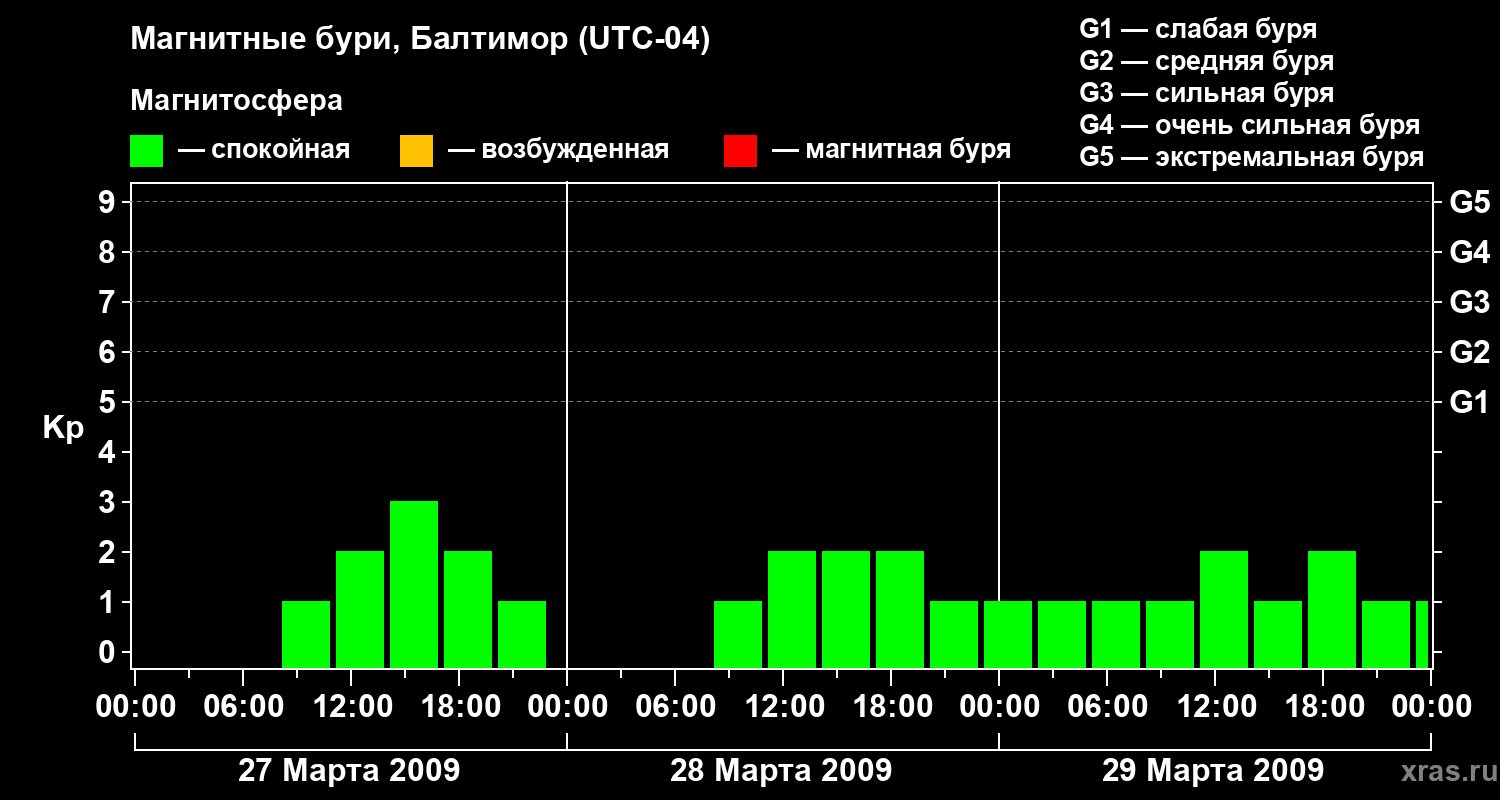Click the 09:00–12:00 bar on 28 March
Screen dimensions: 1500x800
pyautogui.click(x=738, y=634)
